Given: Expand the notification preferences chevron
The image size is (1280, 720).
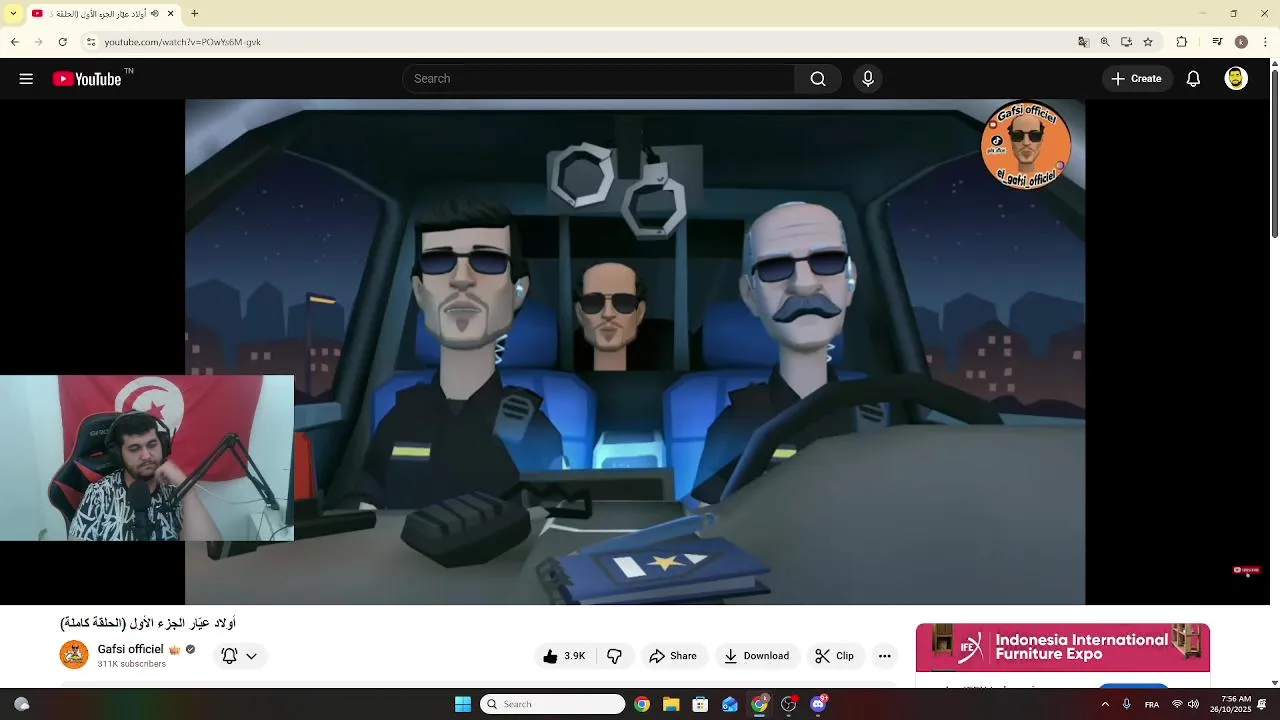Looking at the screenshot, I should coord(251,656).
